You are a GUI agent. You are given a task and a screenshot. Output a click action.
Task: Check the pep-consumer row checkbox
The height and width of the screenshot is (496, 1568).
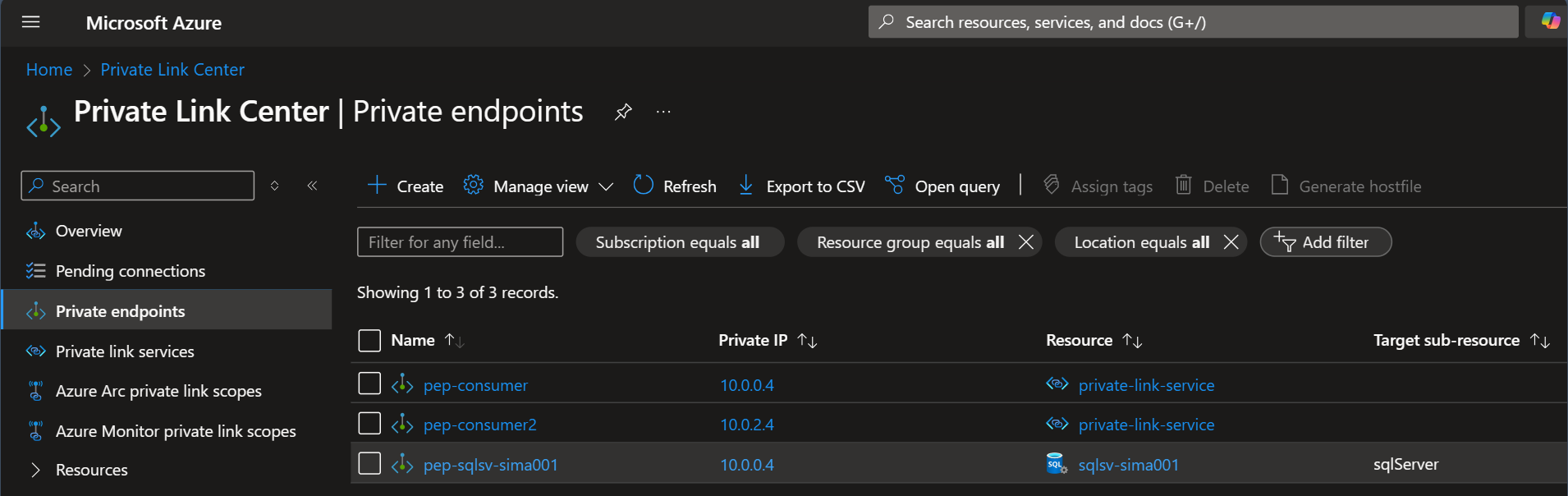(369, 383)
